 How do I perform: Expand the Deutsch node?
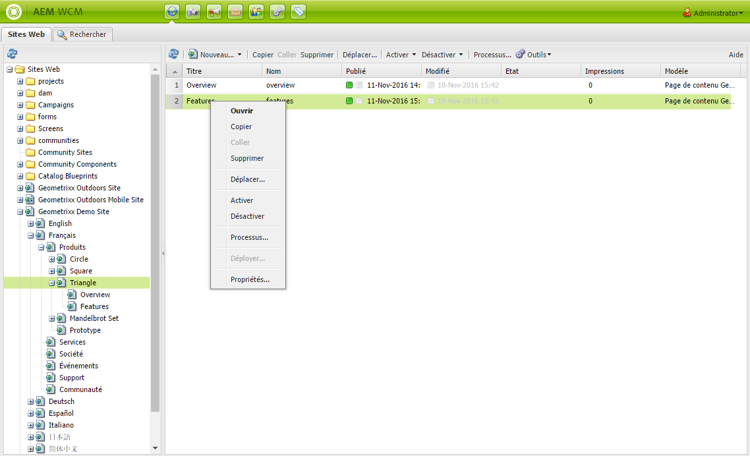point(31,401)
